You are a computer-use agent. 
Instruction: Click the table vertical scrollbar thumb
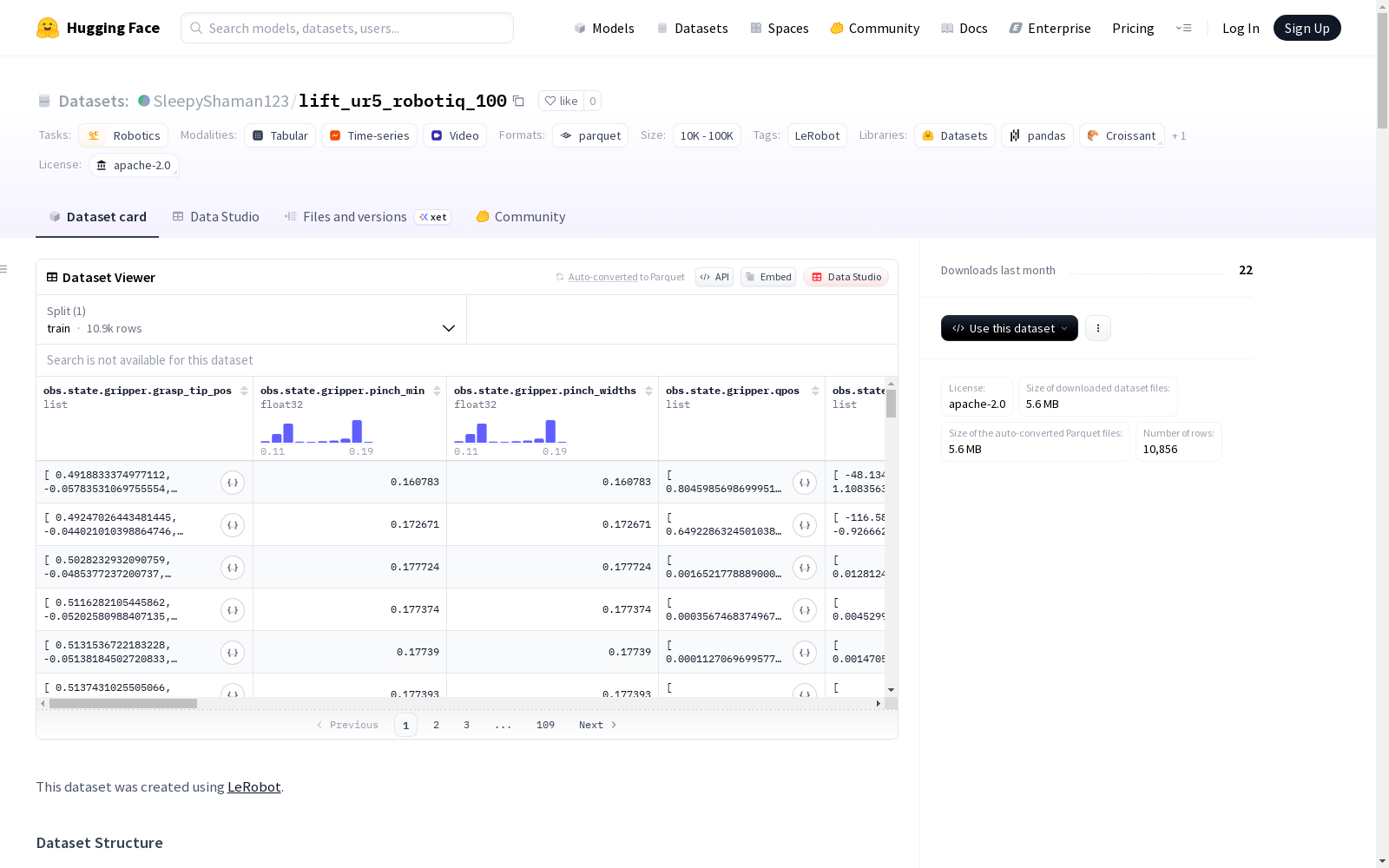click(891, 404)
